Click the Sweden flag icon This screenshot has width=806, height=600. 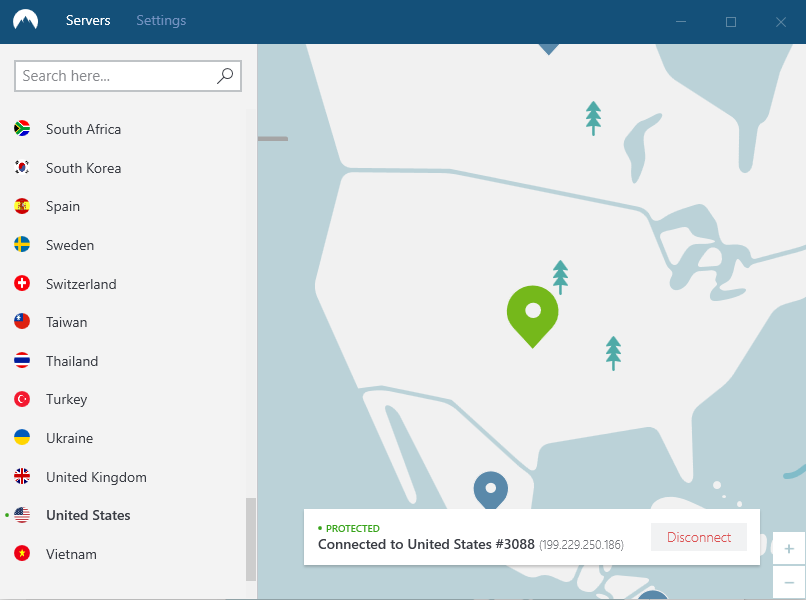click(x=22, y=245)
